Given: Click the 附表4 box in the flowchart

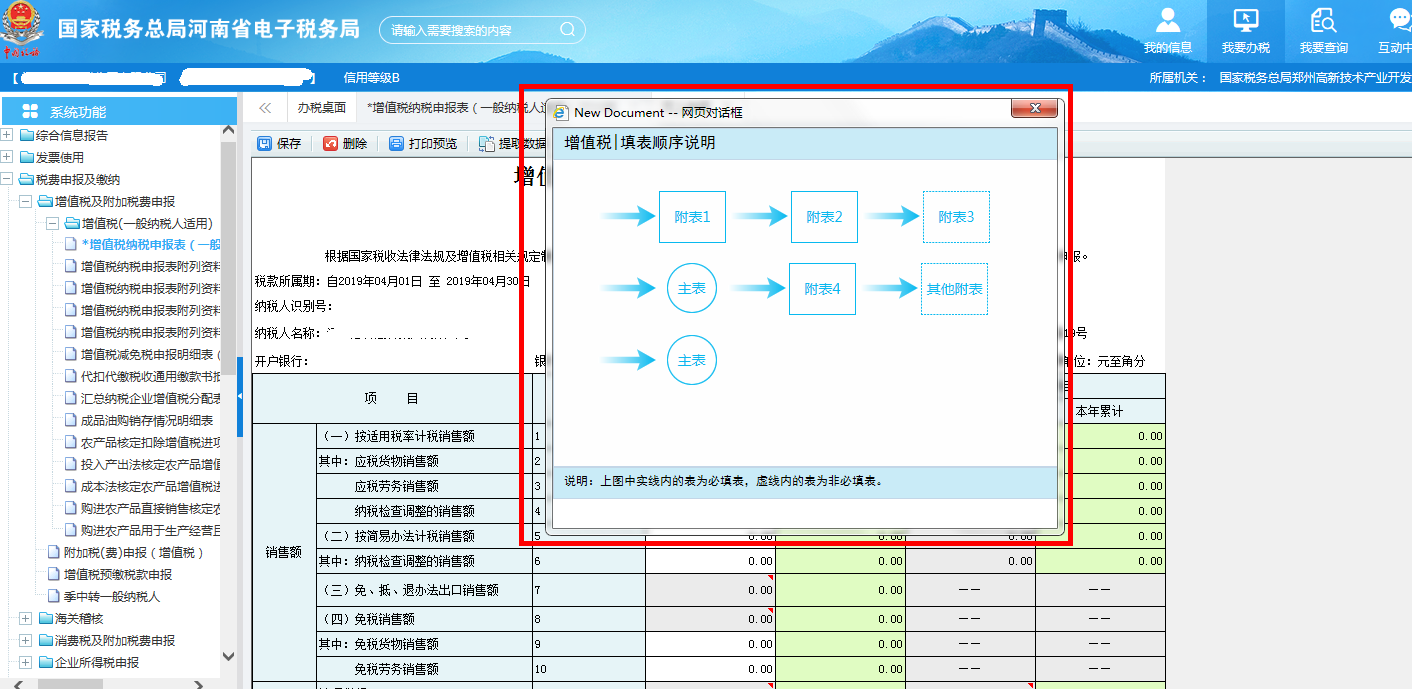Looking at the screenshot, I should tap(822, 289).
